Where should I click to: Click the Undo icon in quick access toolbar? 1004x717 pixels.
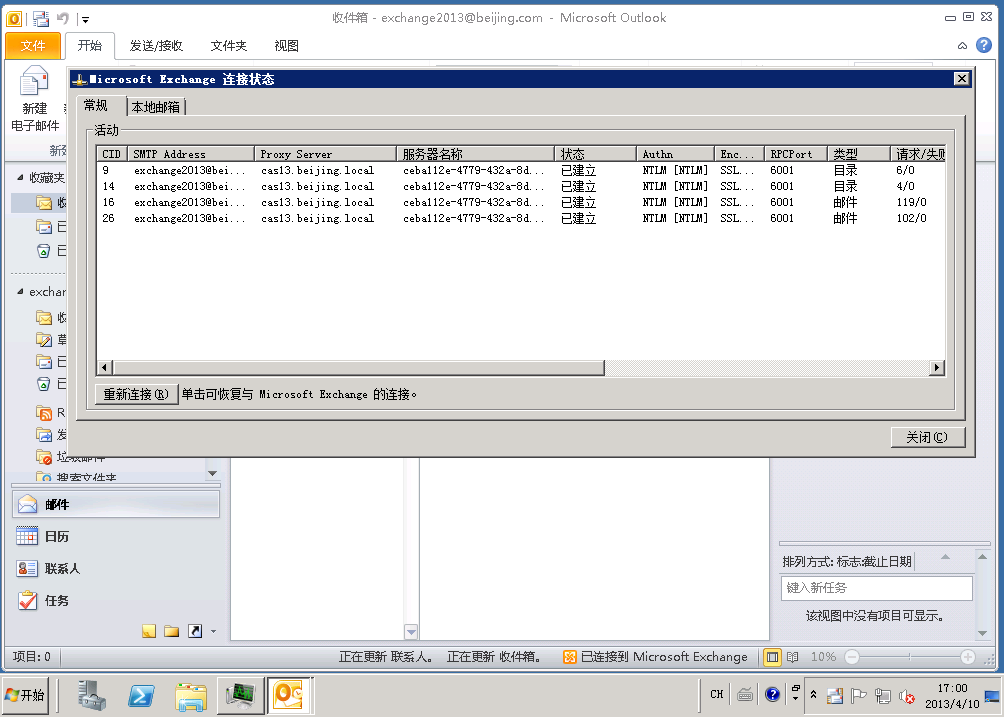click(63, 19)
